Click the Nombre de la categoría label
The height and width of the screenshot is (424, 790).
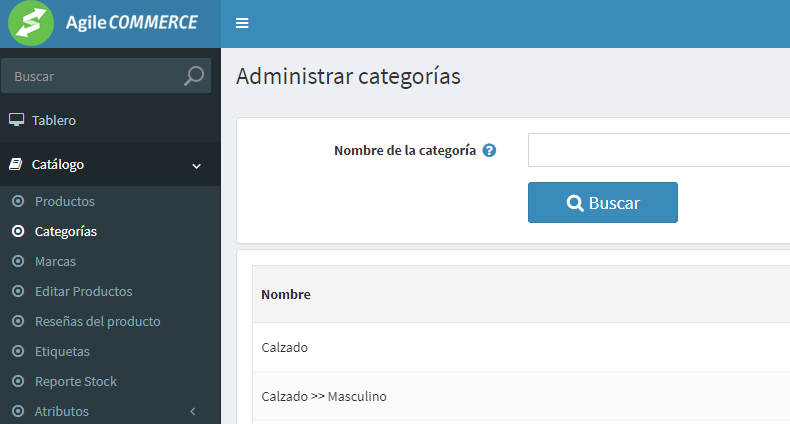405,150
